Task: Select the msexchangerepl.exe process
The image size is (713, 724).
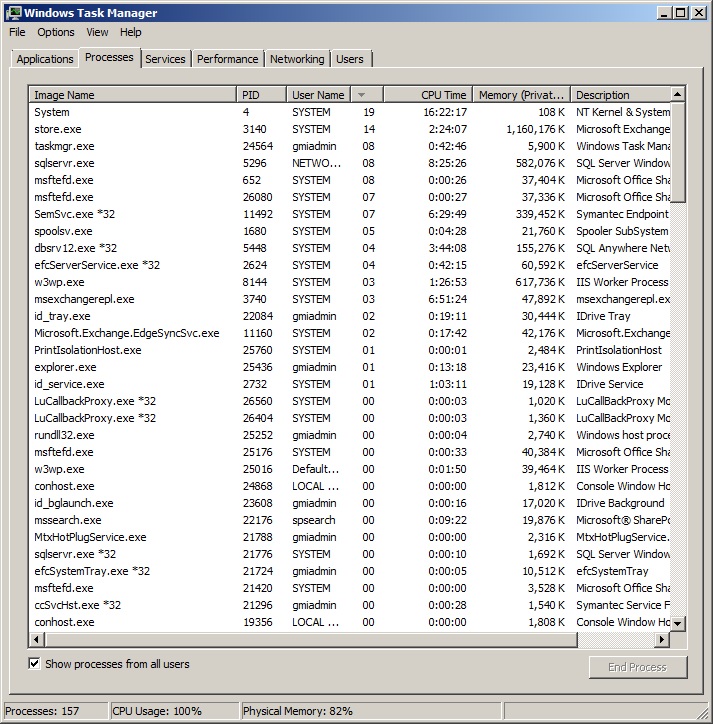Action: pos(350,299)
